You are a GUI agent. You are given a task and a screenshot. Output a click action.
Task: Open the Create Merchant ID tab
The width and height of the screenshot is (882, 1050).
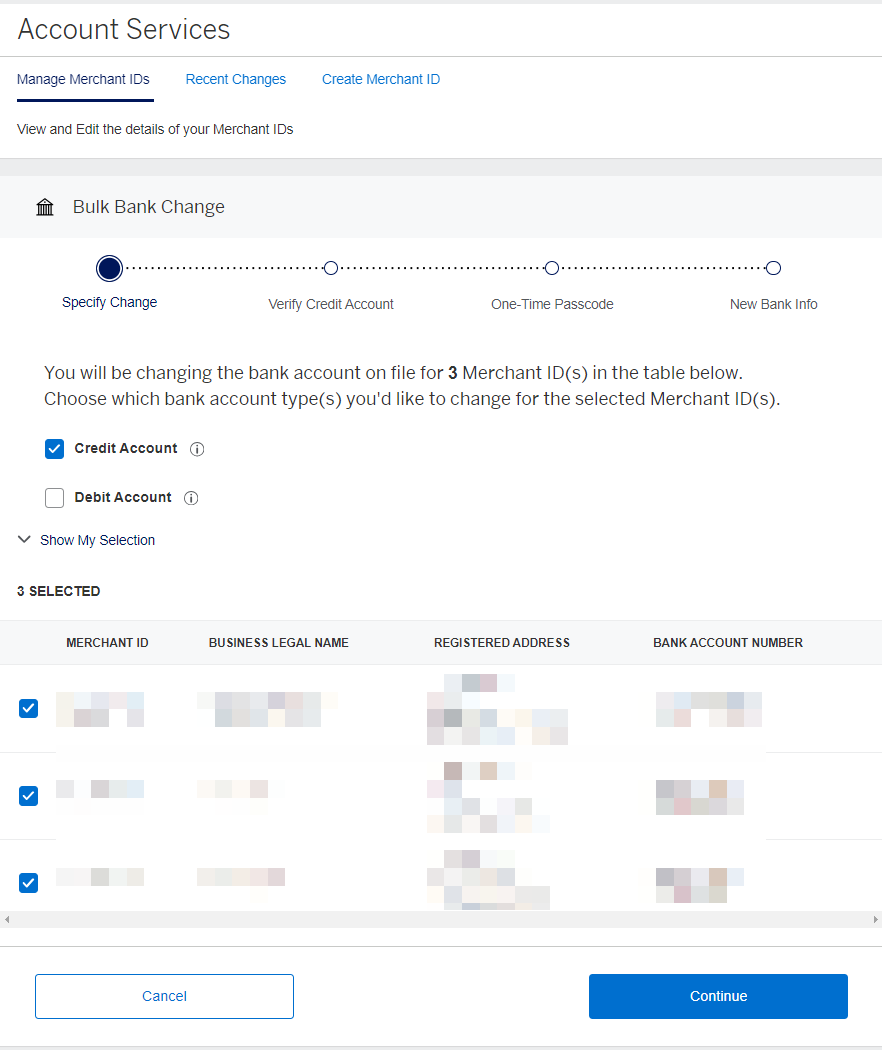tap(380, 79)
